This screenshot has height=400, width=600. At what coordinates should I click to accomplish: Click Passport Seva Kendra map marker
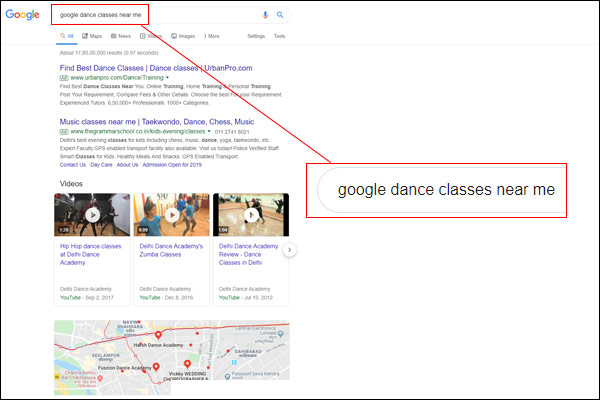pos(227,377)
